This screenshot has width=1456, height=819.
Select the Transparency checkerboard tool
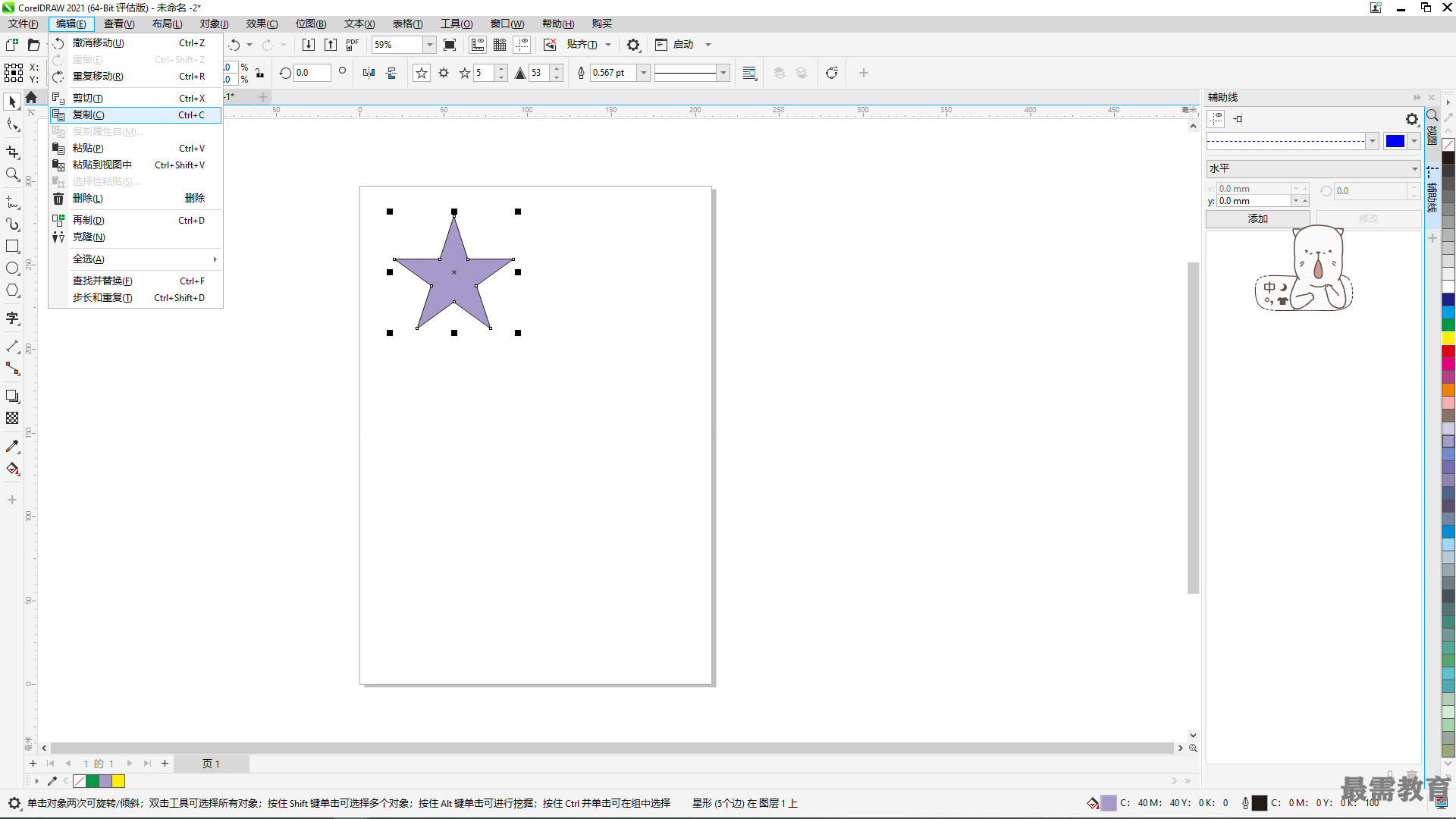click(x=12, y=418)
